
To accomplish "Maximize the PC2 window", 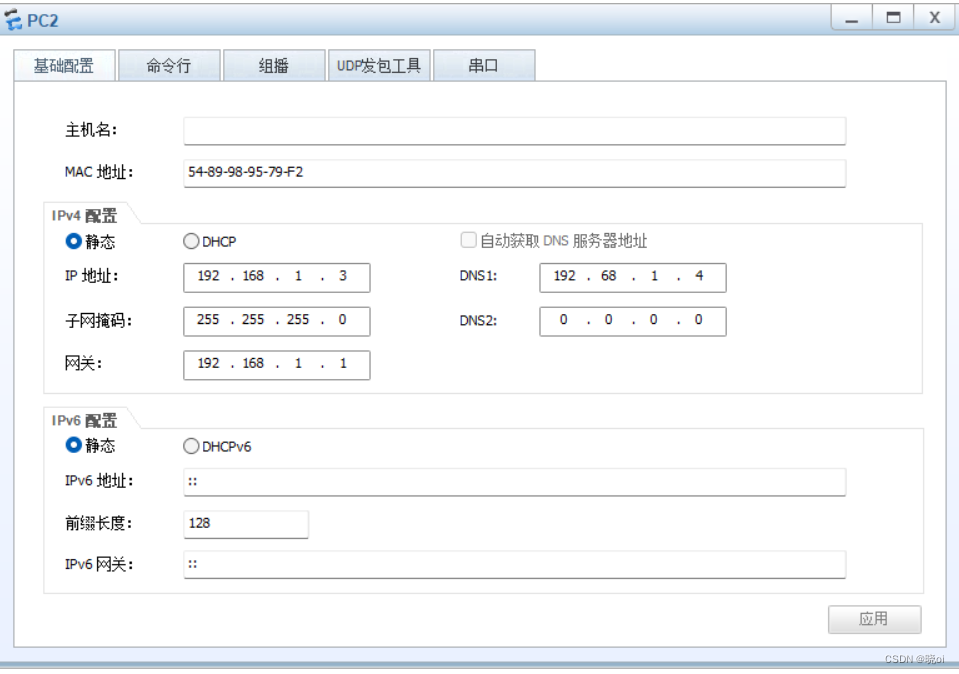I will pos(893,18).
